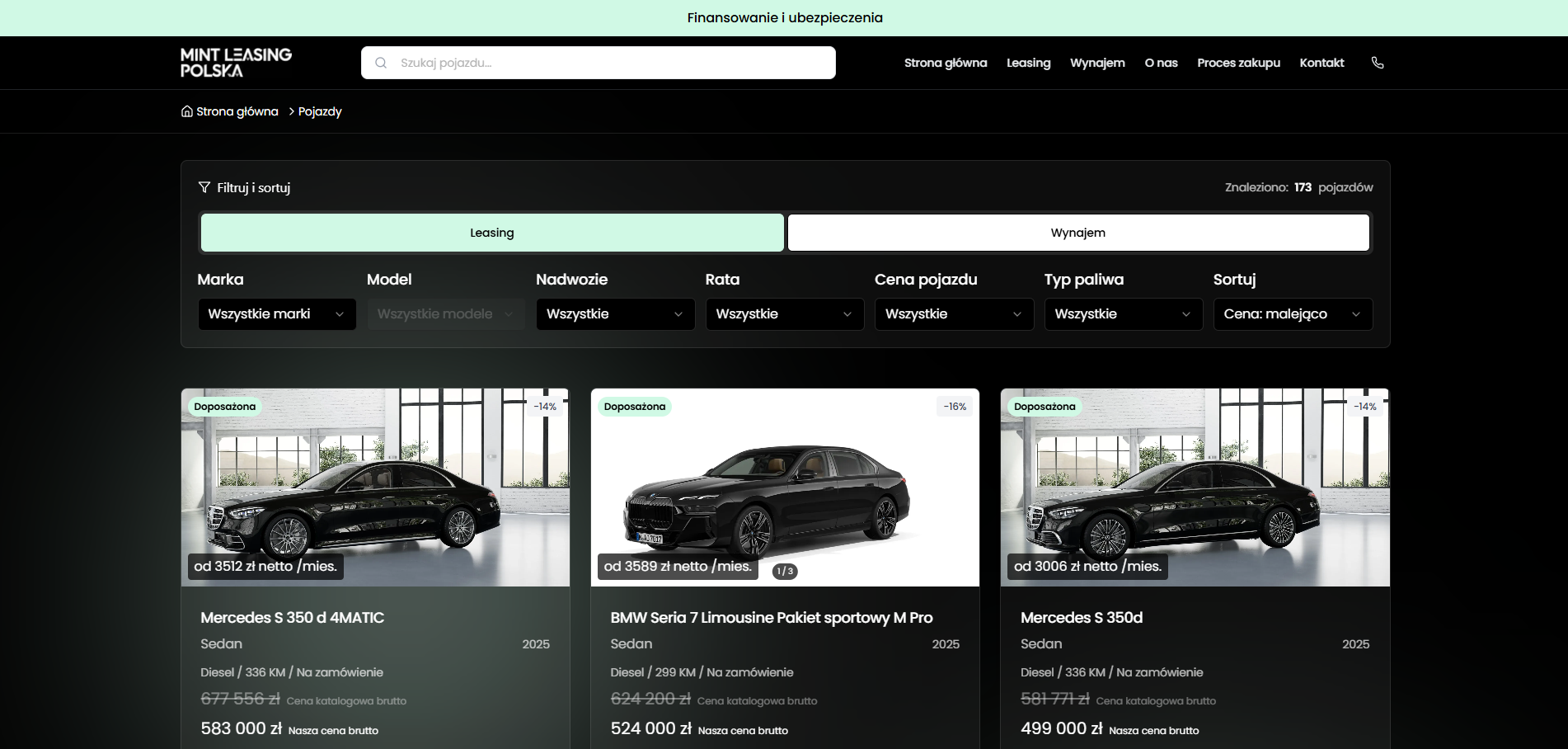Click the 173 vehicles found count

pyautogui.click(x=1303, y=187)
